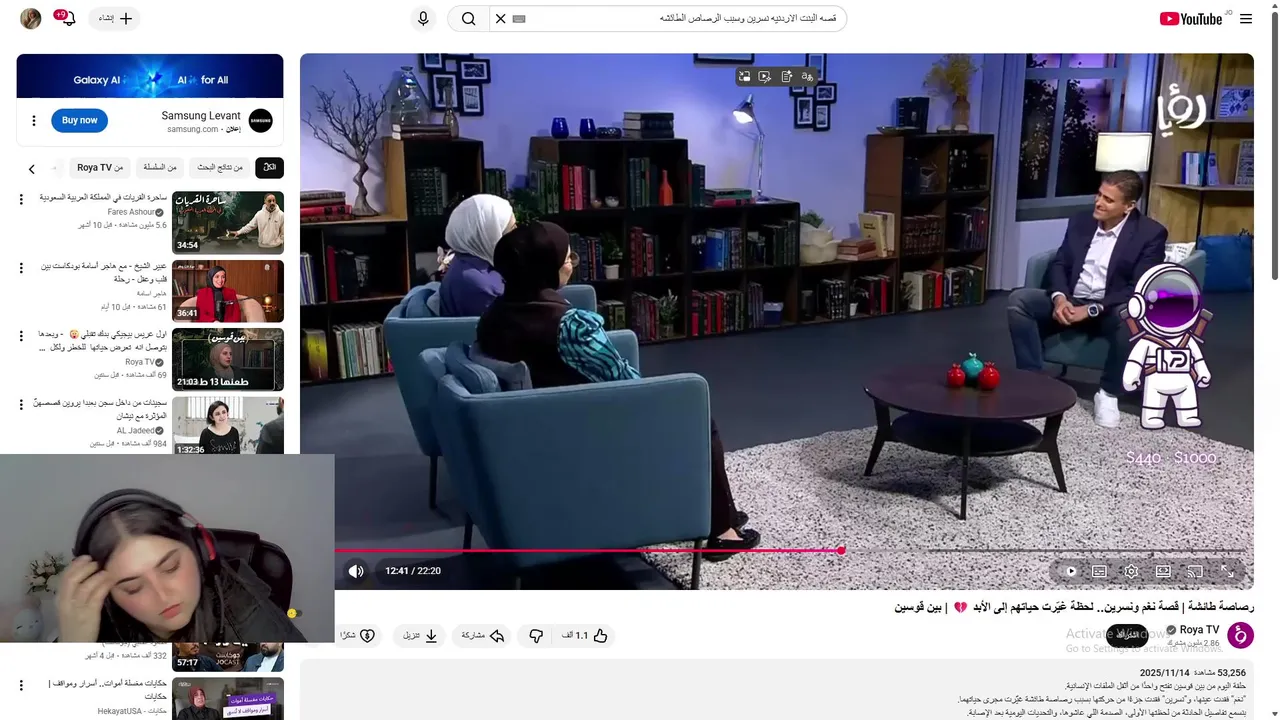Open the hamburger guide menu

tap(1246, 19)
